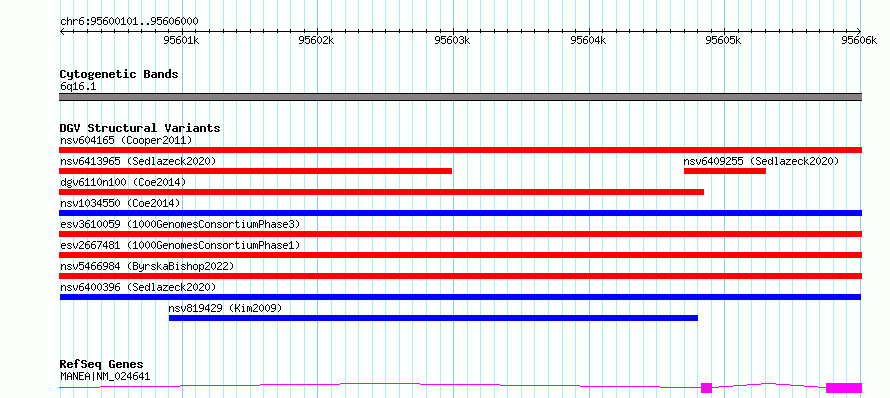This screenshot has height=398, width=890.
Task: Click the dgv6110n100 (Coe2014) label
Action: click(123, 182)
